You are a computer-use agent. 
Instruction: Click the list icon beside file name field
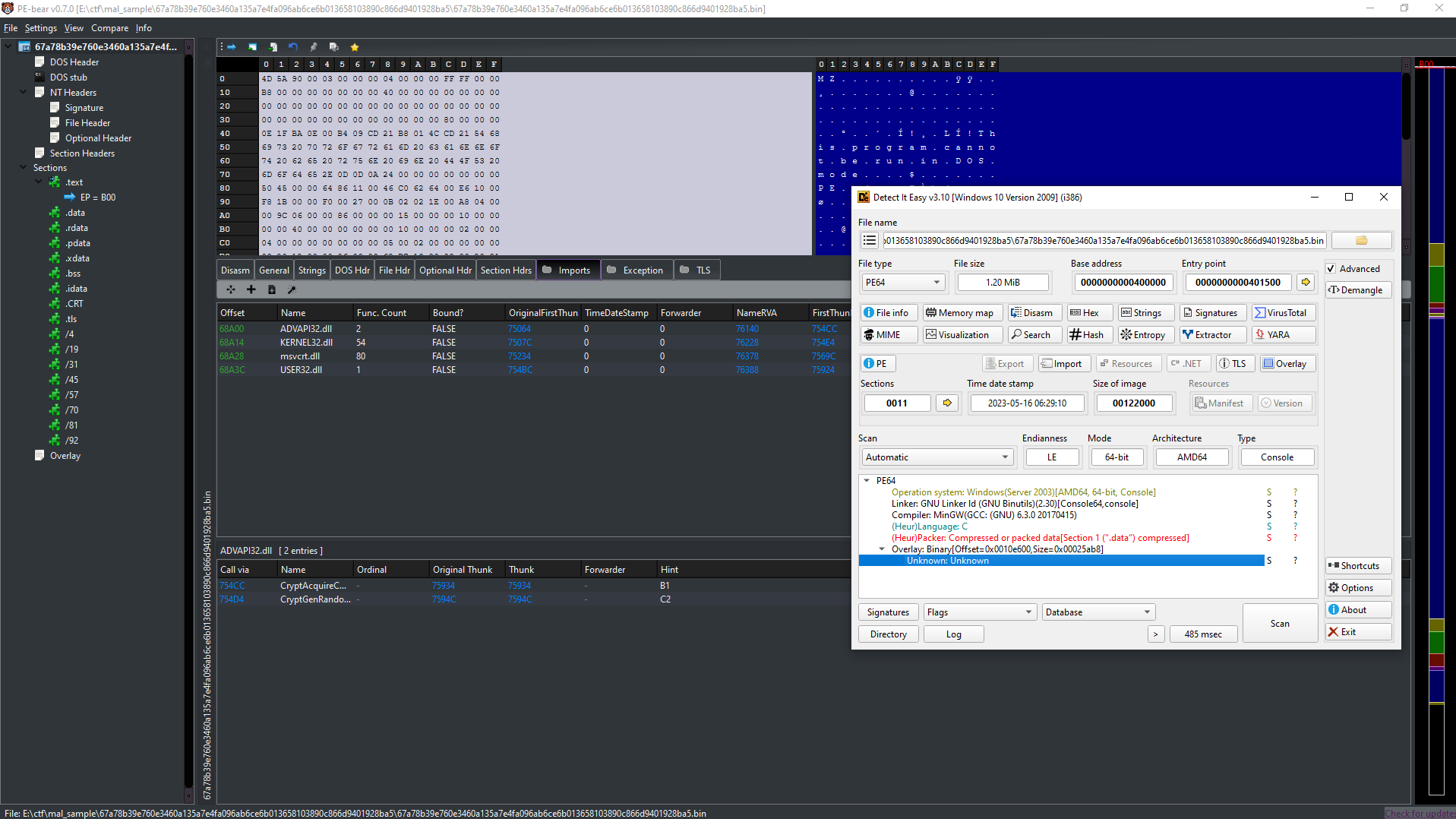point(870,241)
